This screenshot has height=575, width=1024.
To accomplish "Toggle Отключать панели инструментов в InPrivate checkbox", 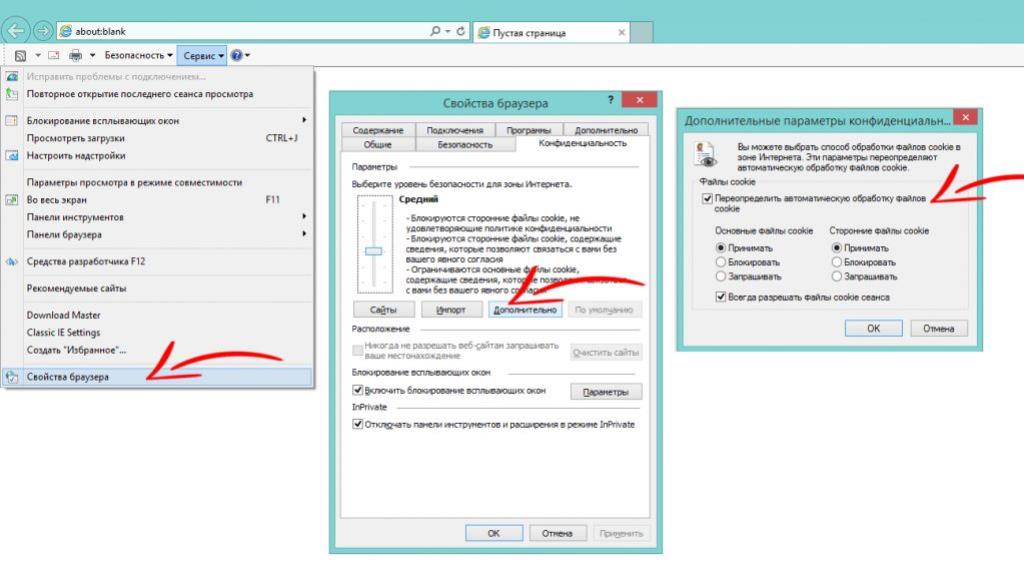I will pyautogui.click(x=357, y=424).
